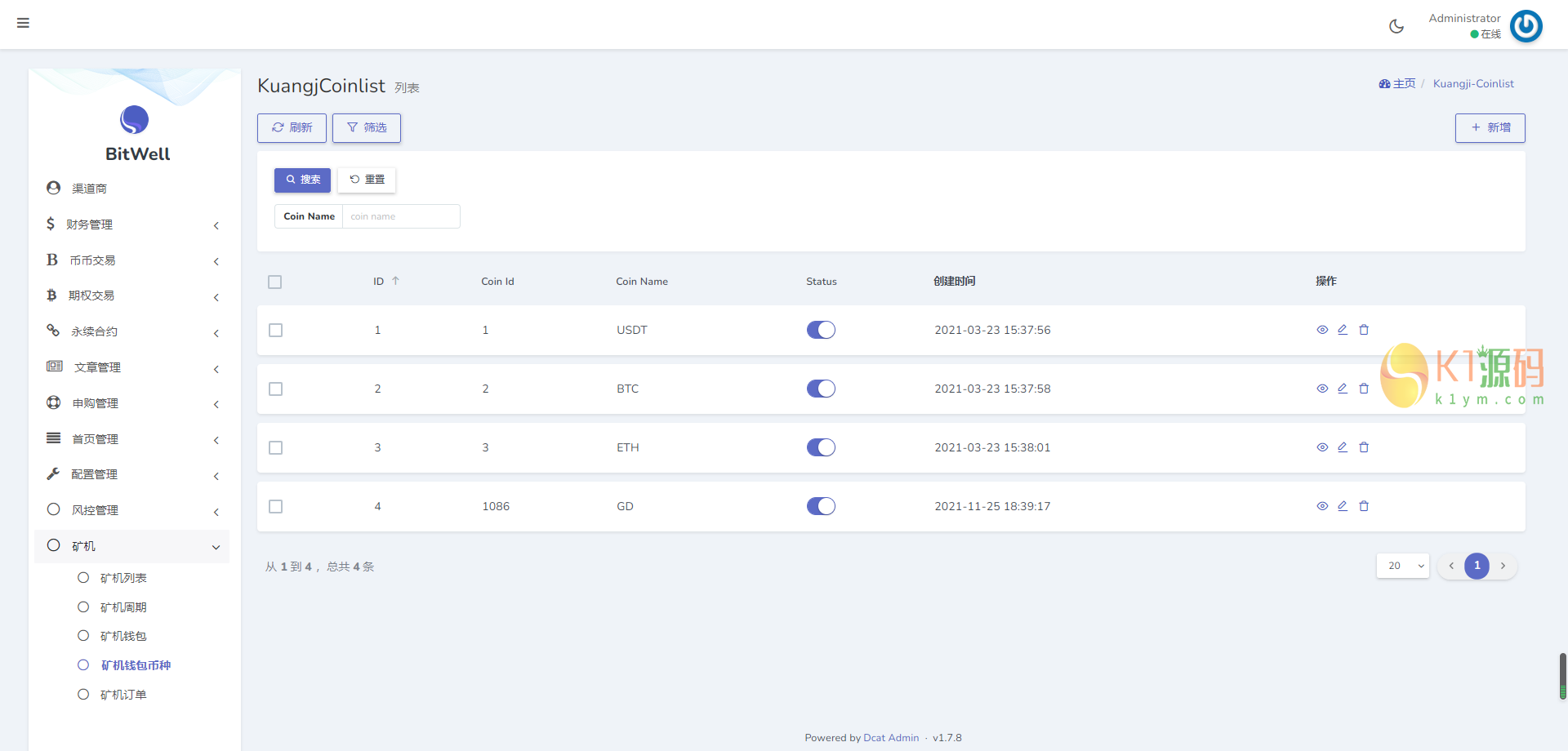Edit the GD coin row
The width and height of the screenshot is (1568, 751).
[1343, 506]
